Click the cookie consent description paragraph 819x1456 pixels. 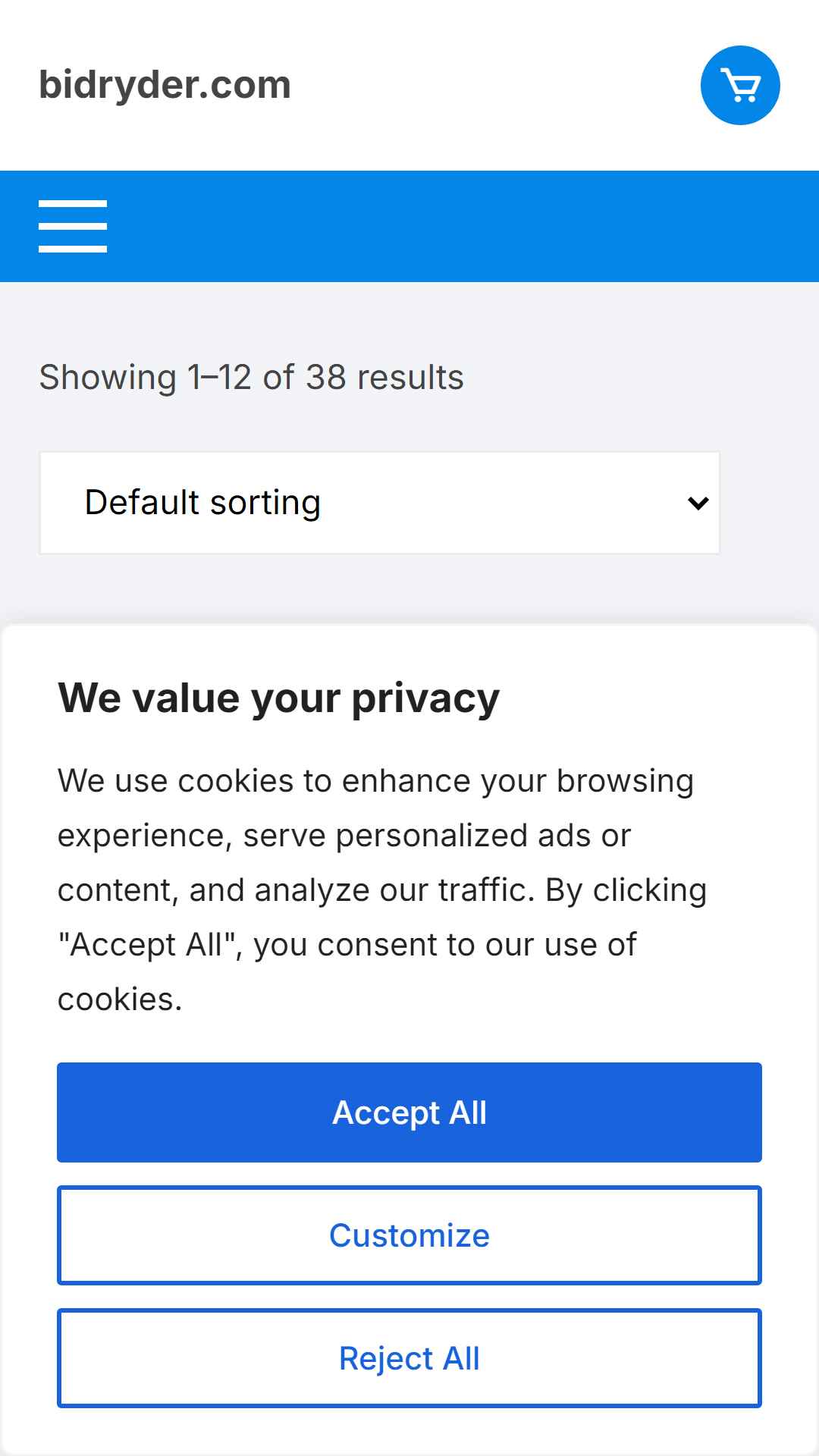pyautogui.click(x=382, y=890)
